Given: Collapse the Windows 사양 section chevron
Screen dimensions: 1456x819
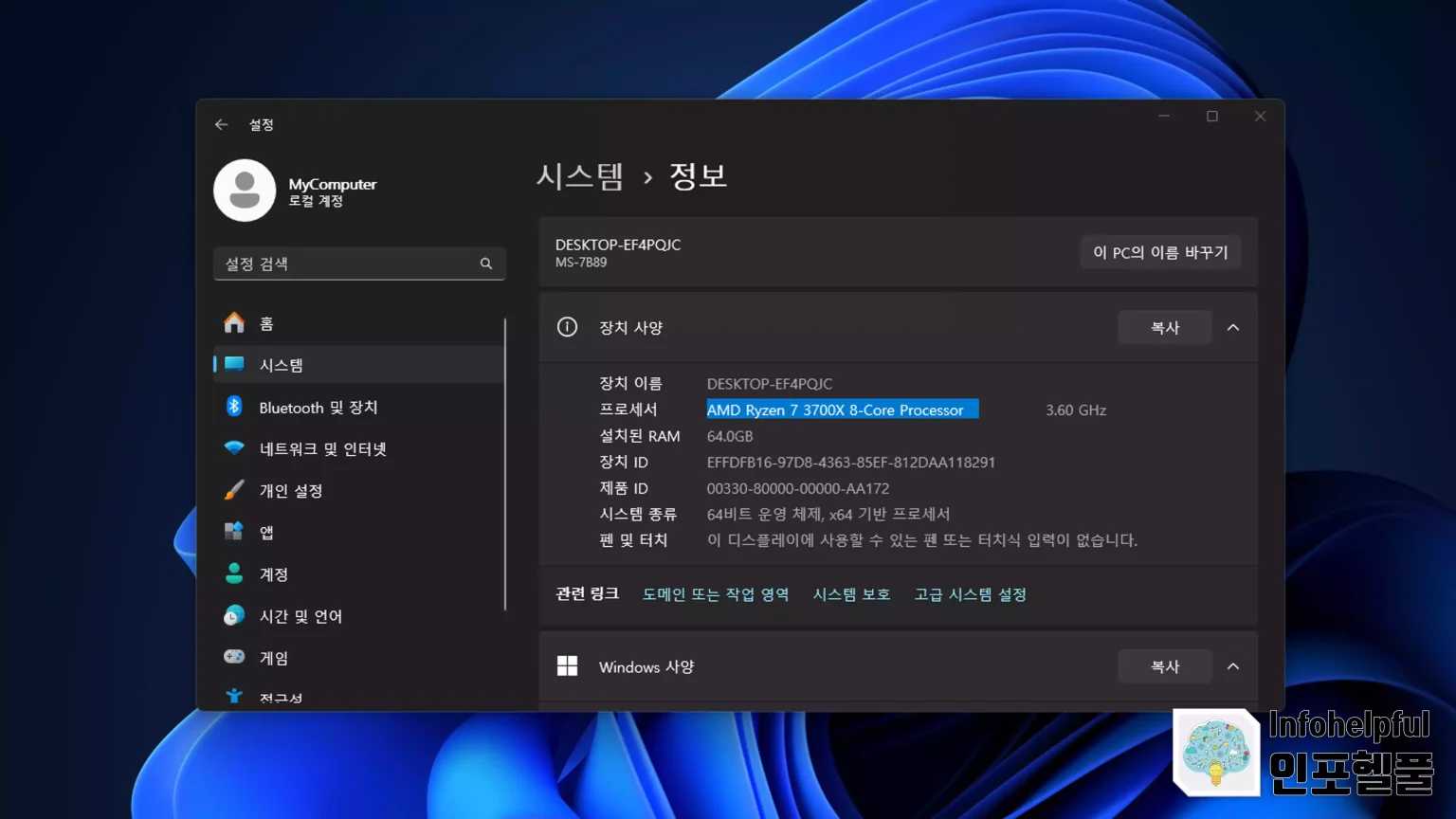Looking at the screenshot, I should coord(1233,666).
